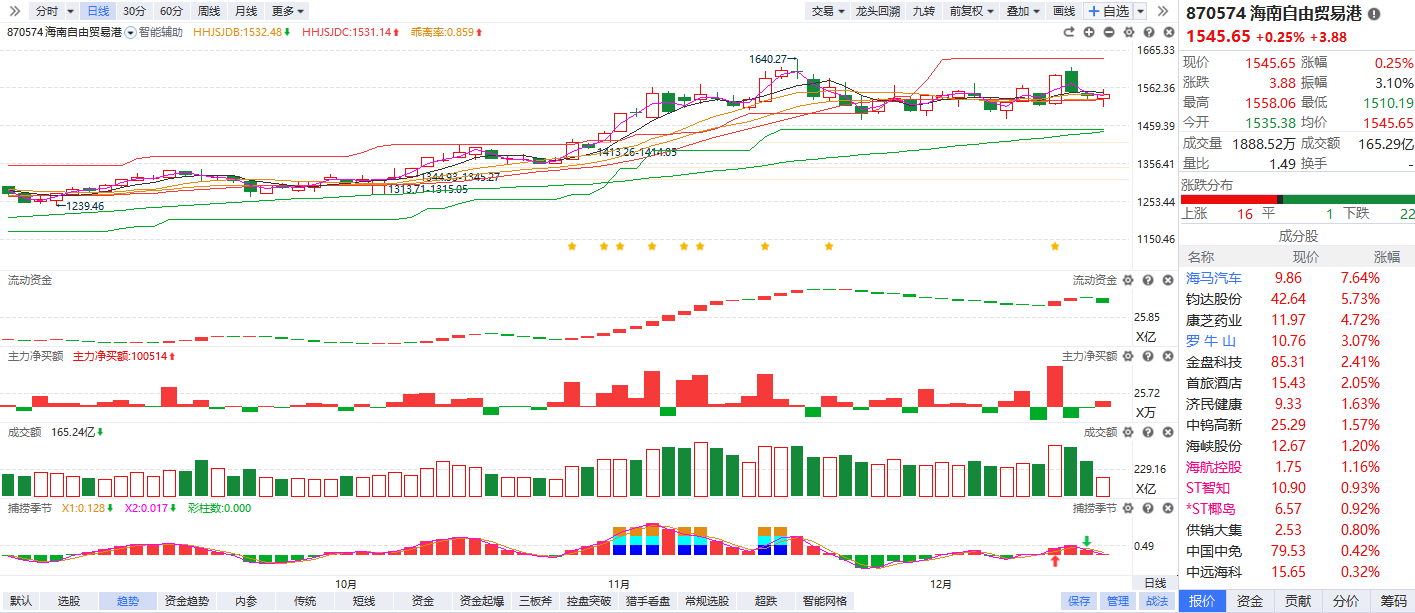Open the 叠加 overlay dropdown
The width and height of the screenshot is (1415, 613).
tap(1022, 11)
